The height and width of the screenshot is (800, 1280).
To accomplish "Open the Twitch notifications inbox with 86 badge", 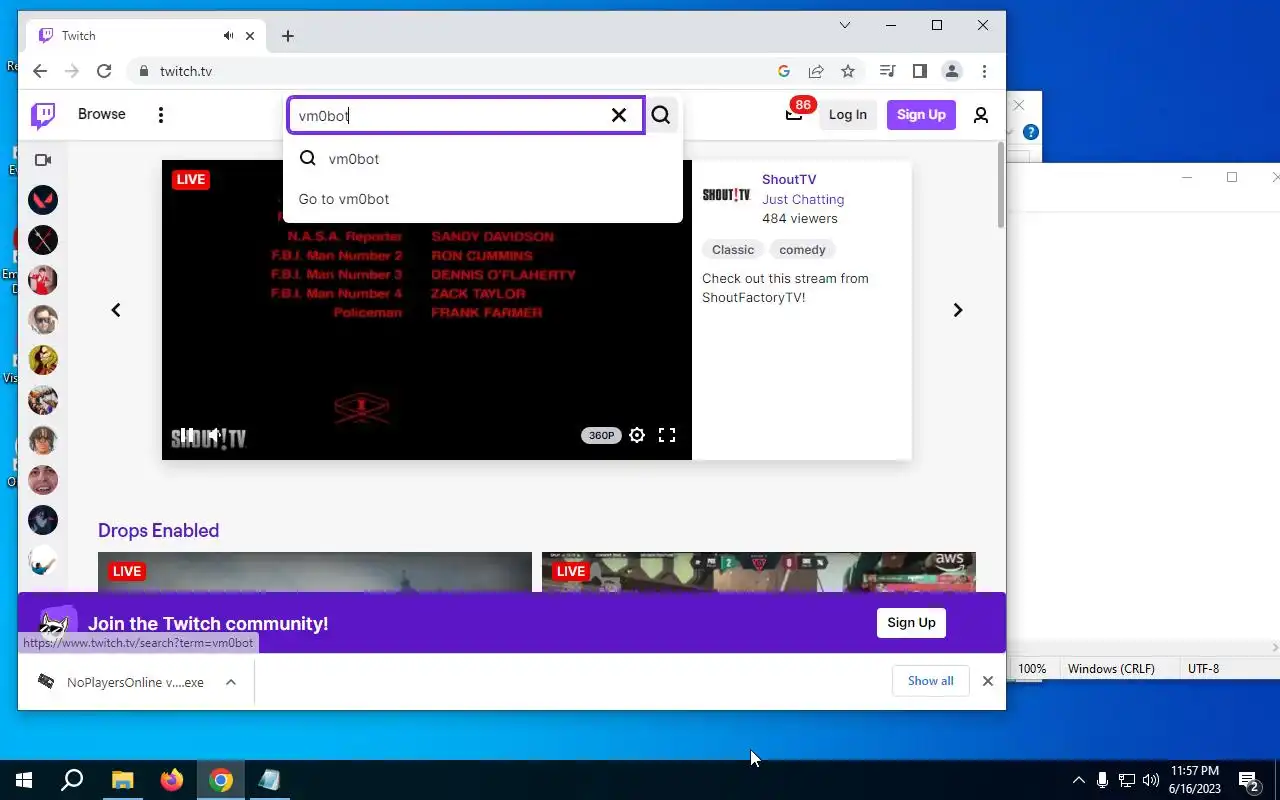I will 795,113.
